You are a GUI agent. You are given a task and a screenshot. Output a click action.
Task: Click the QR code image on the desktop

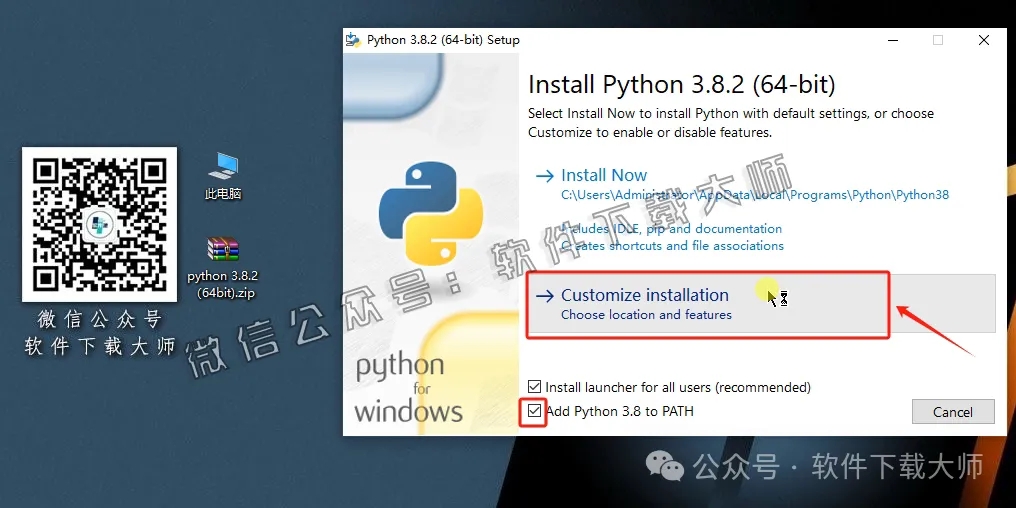[x=100, y=224]
